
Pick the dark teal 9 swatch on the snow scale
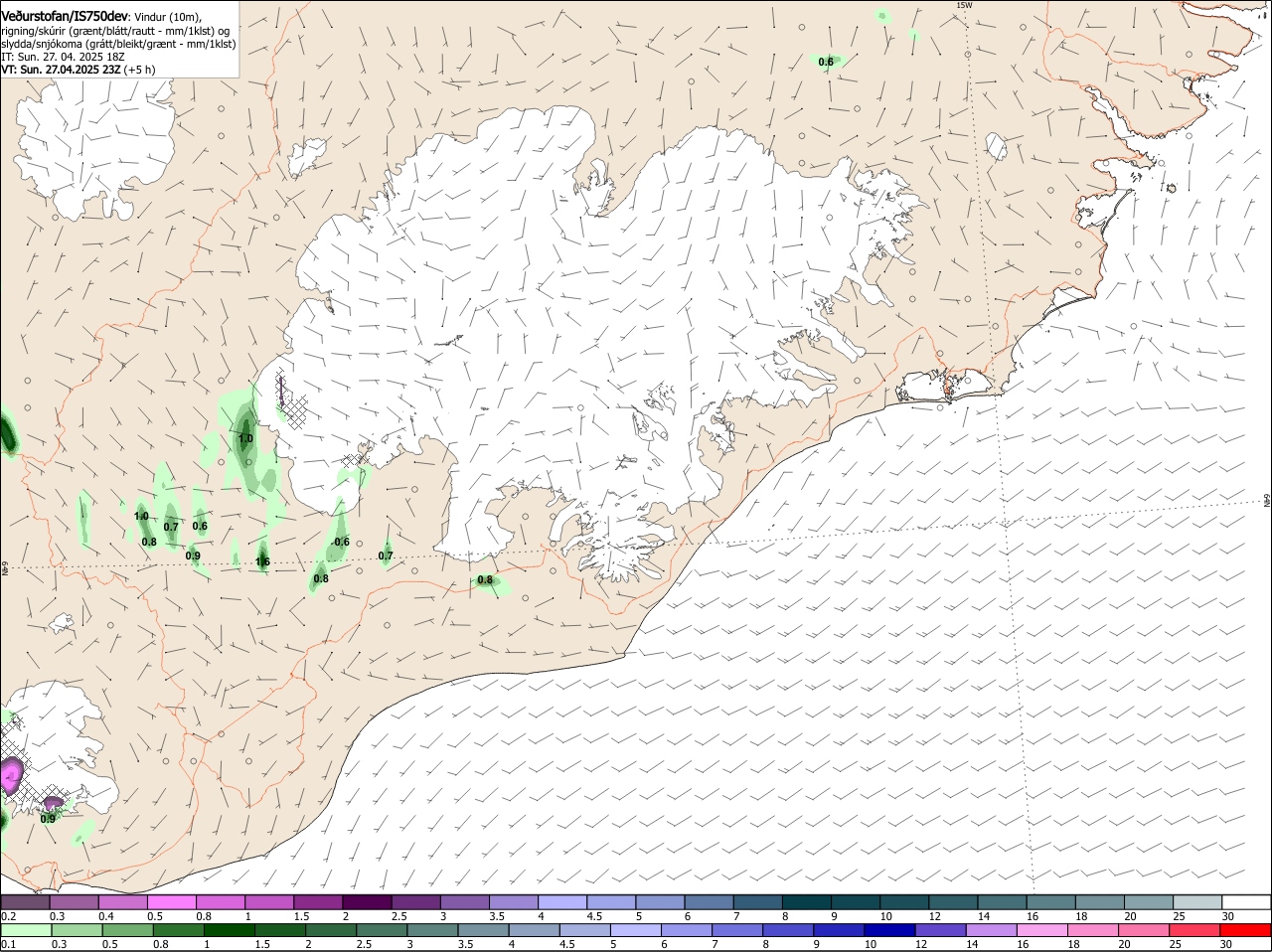coord(855,901)
